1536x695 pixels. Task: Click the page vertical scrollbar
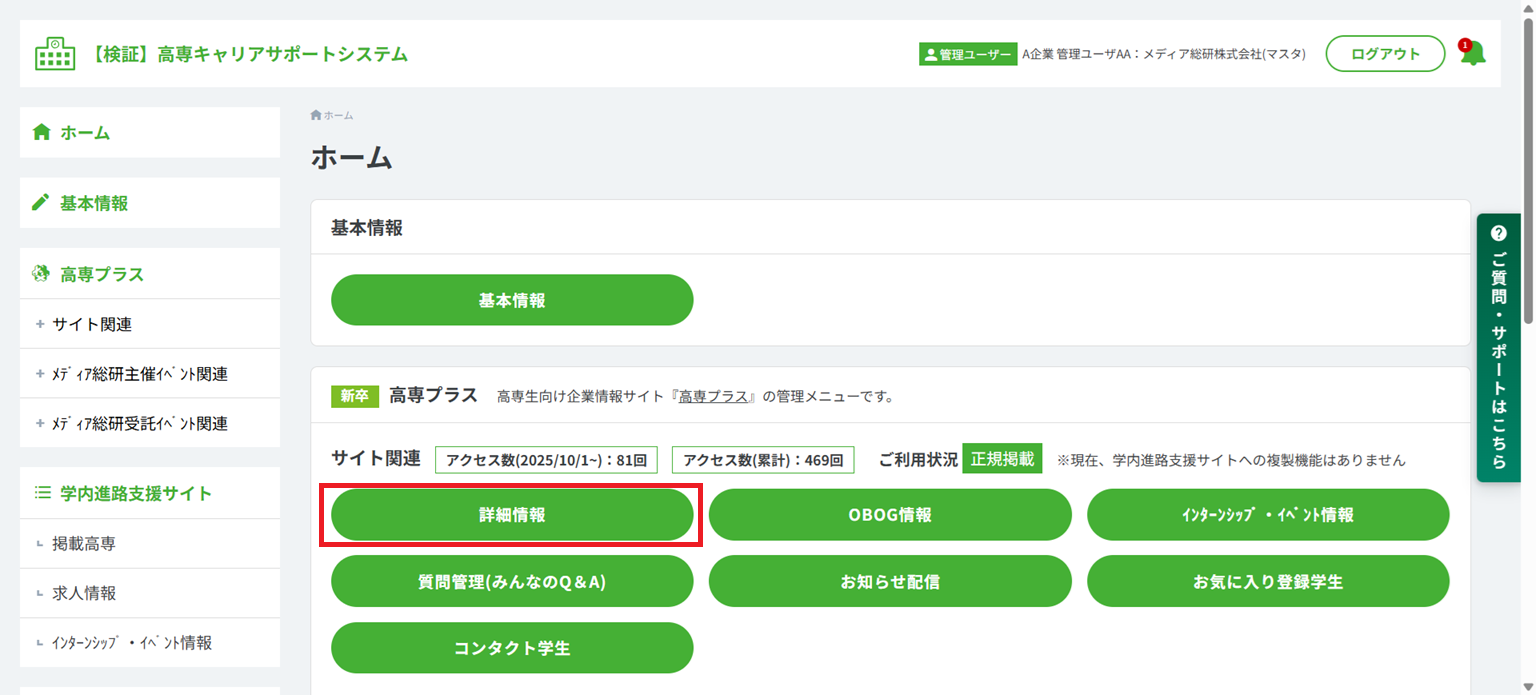(1528, 170)
